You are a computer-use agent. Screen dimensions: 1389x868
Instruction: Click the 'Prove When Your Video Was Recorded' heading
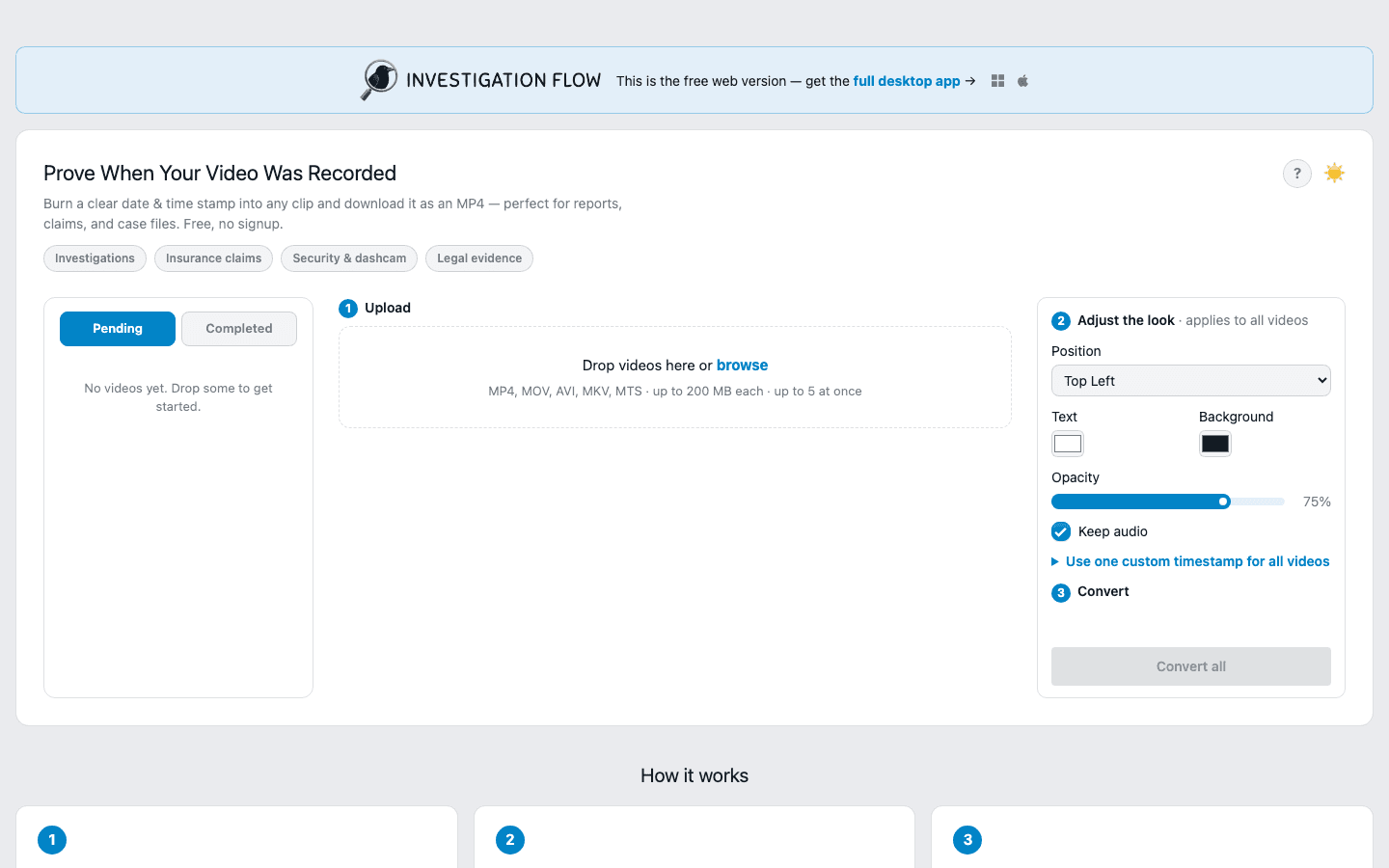click(x=220, y=174)
